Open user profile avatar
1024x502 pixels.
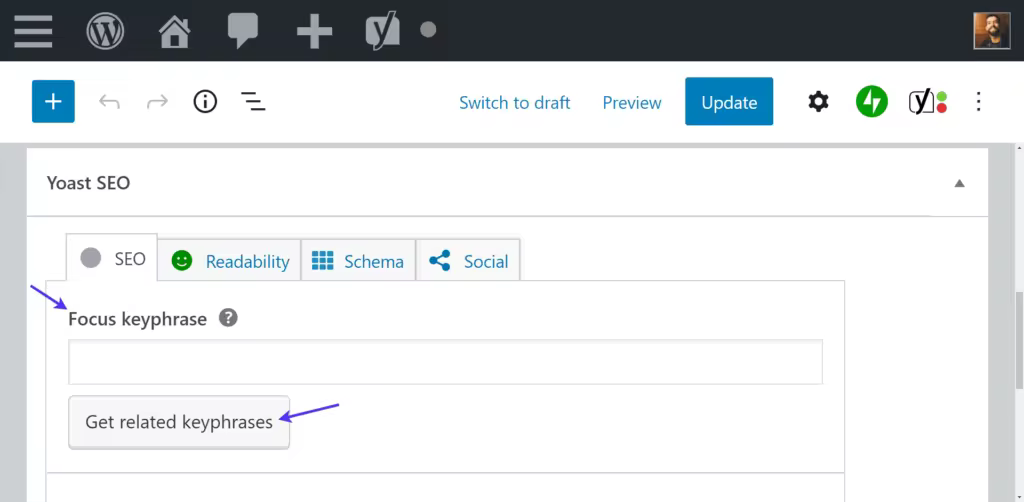[x=992, y=31]
